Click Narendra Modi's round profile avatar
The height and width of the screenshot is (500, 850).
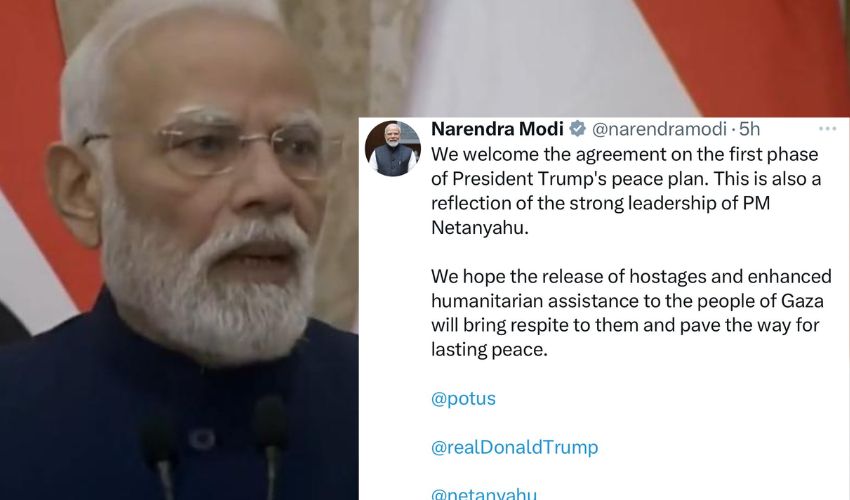coord(392,148)
